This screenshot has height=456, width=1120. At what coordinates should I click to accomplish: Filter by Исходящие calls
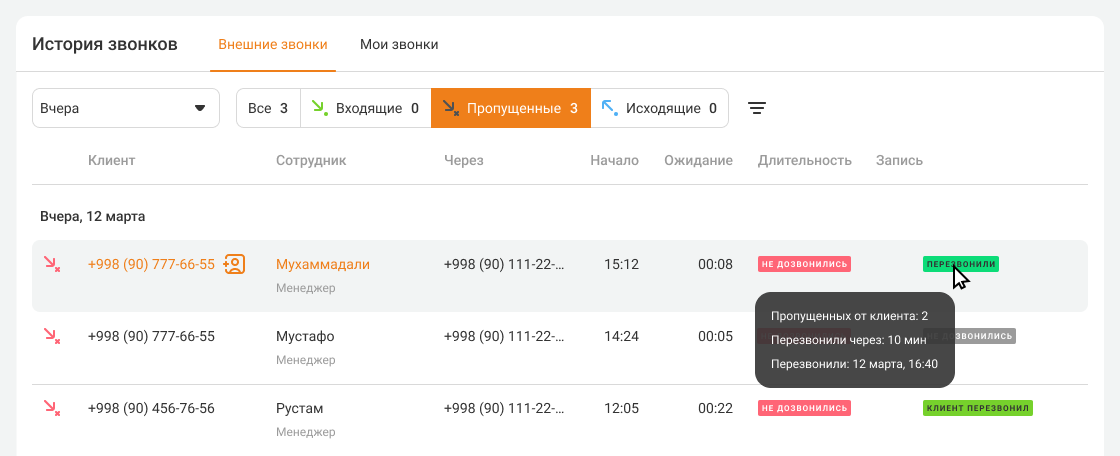(660, 108)
